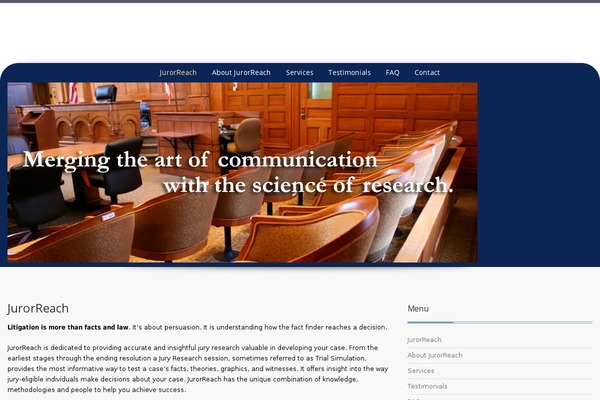
Task: Open JurorReach in top navigation bar
Action: 178,73
